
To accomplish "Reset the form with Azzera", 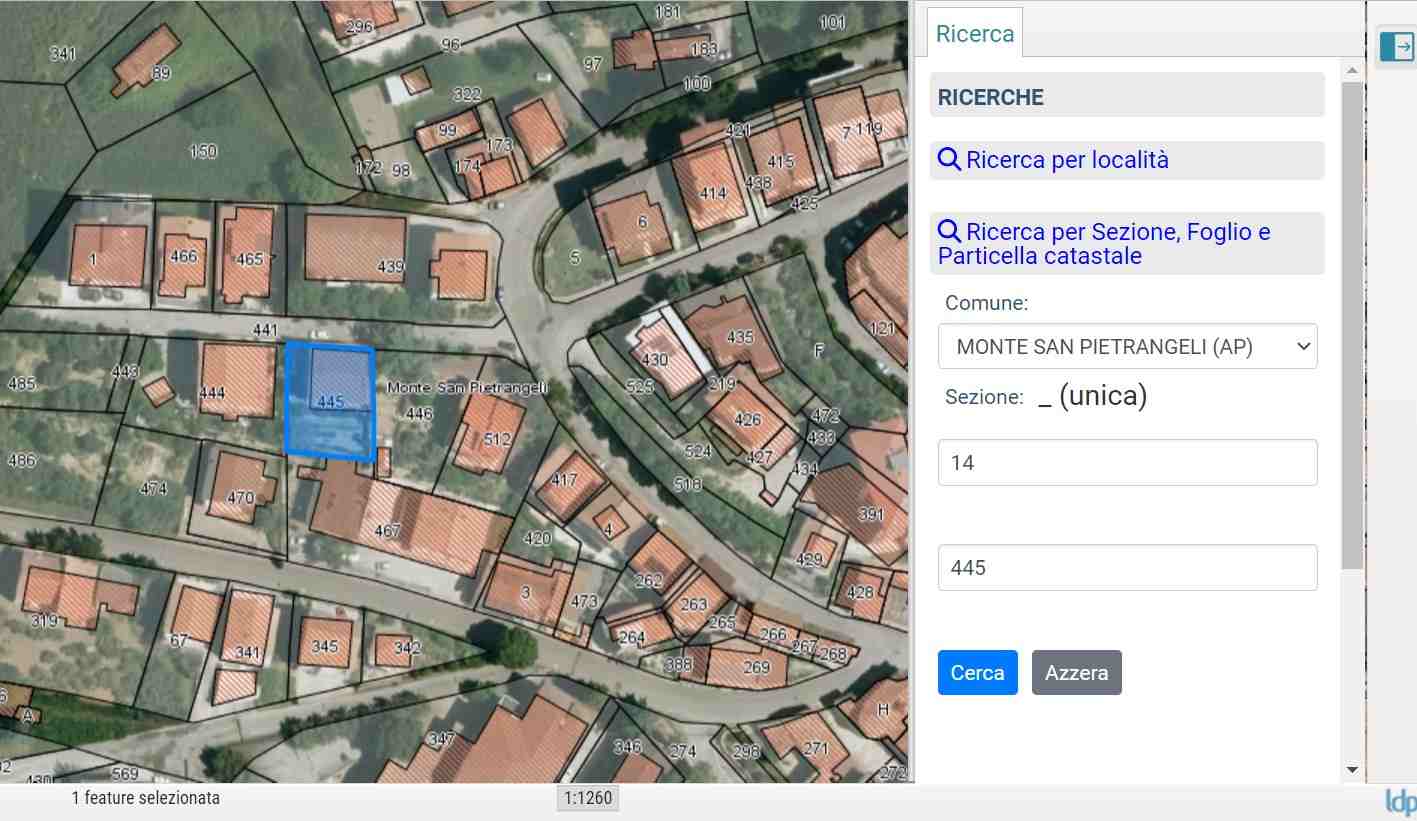I will (1076, 673).
